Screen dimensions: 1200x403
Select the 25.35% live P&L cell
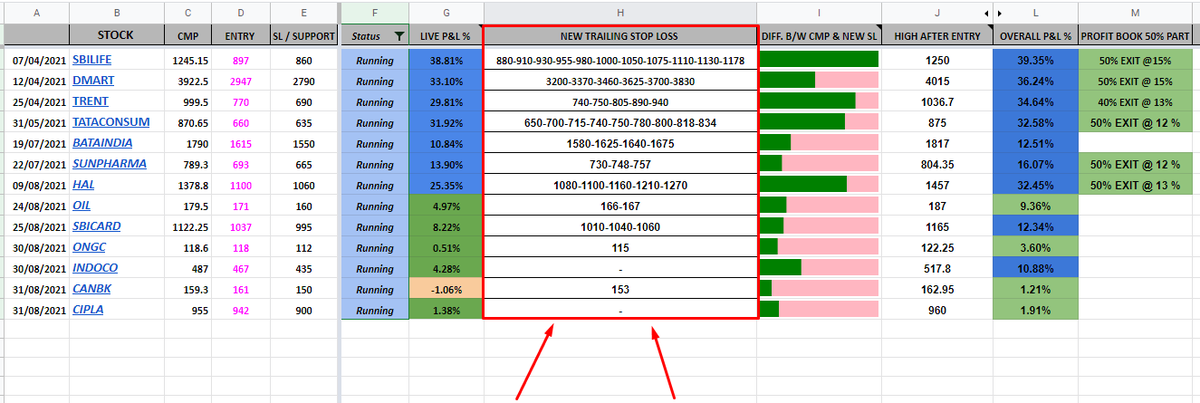point(446,184)
